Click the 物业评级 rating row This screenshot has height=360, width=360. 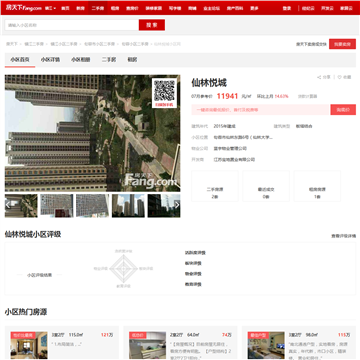(x=193, y=274)
